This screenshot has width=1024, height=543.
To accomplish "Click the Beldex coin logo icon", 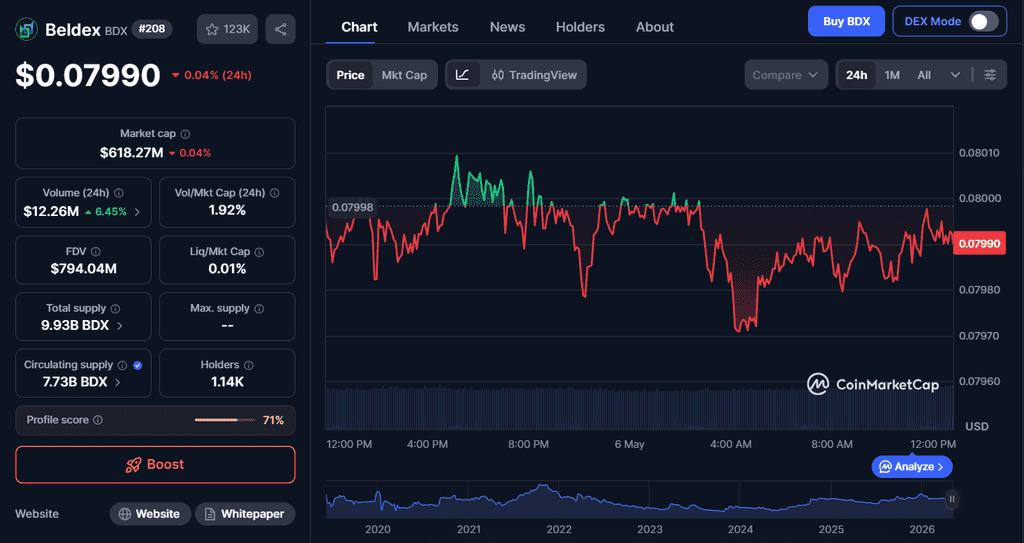I will click(27, 29).
